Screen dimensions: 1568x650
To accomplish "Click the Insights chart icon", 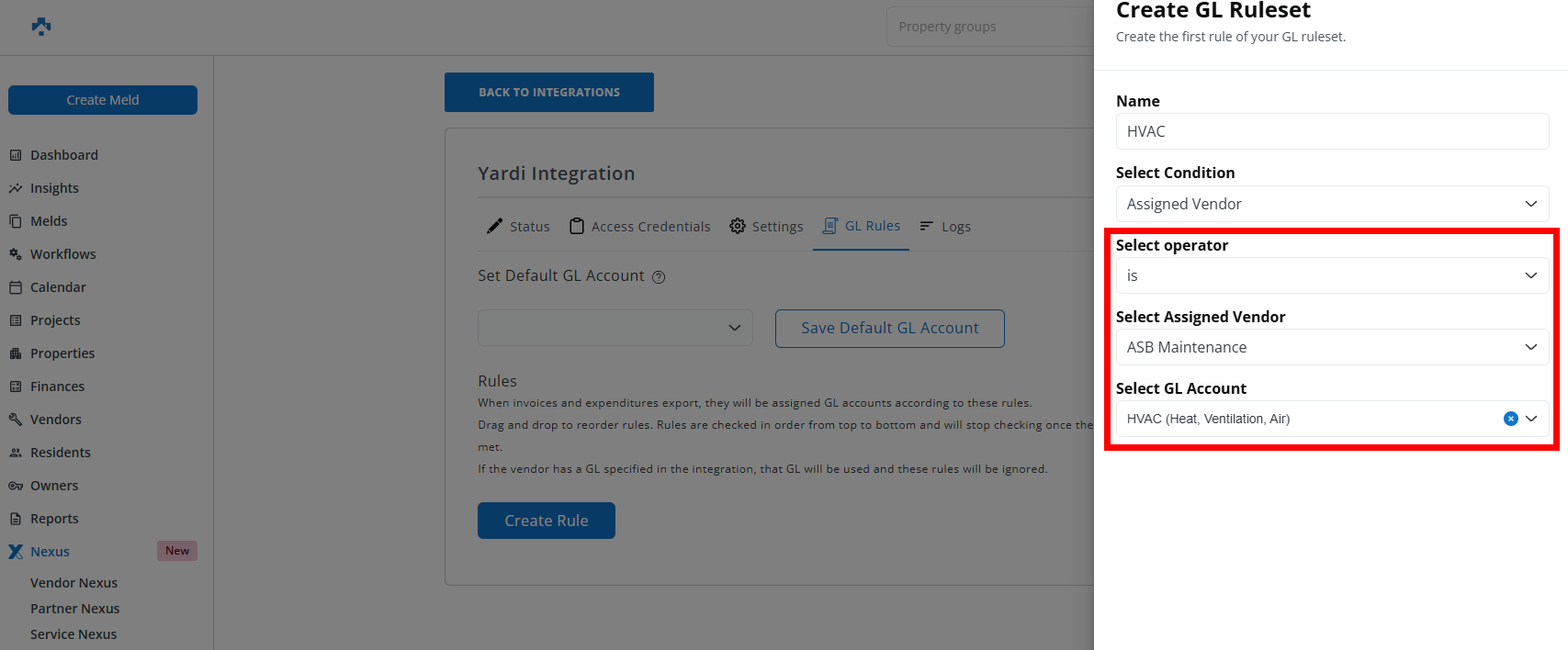I will point(16,188).
